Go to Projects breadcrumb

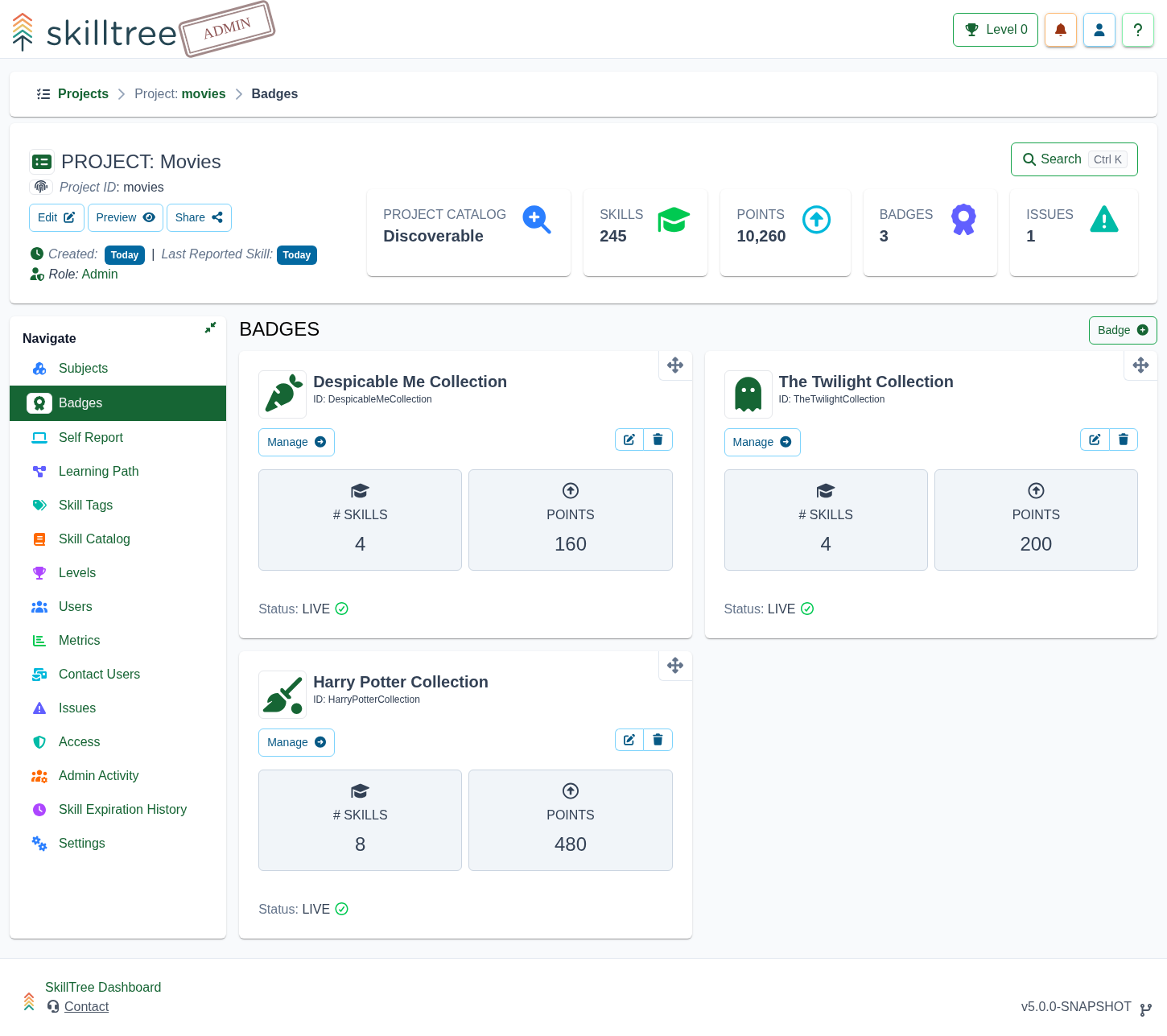(83, 94)
